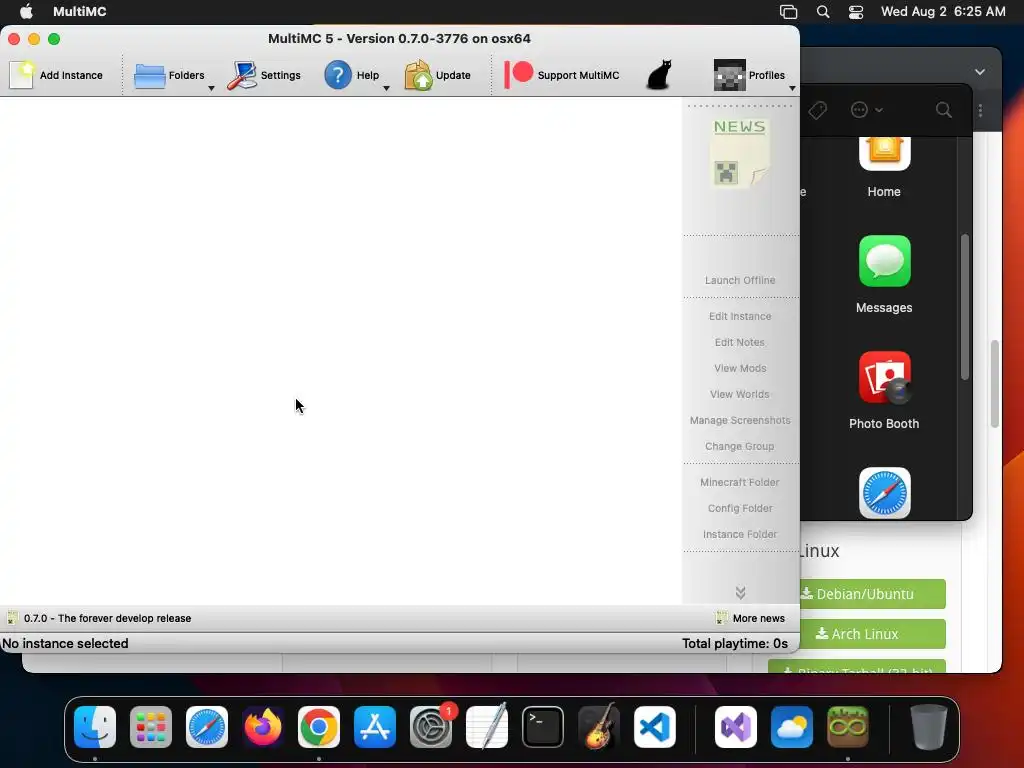The width and height of the screenshot is (1024, 768).
Task: Click the search icon in background window
Action: (943, 110)
